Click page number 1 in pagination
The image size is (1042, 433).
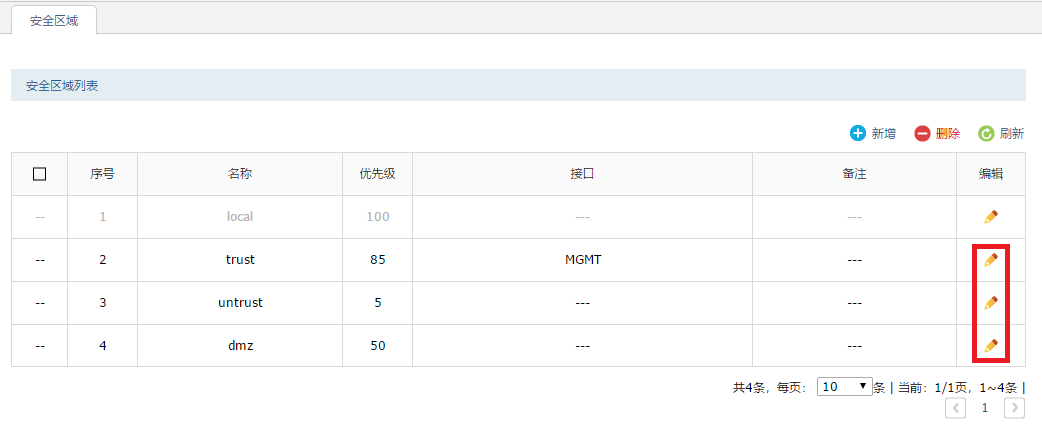point(985,408)
